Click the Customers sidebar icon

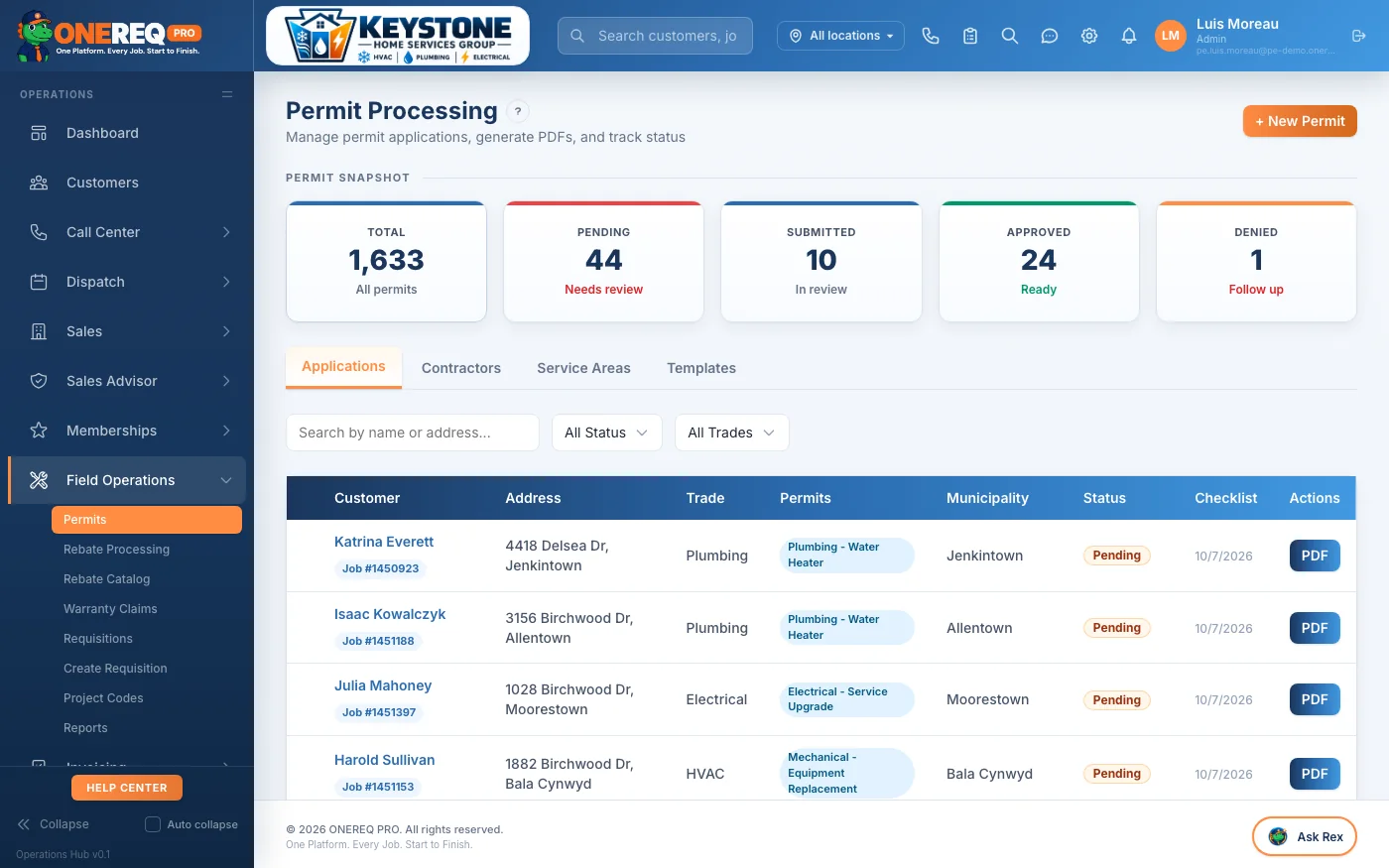[39, 183]
